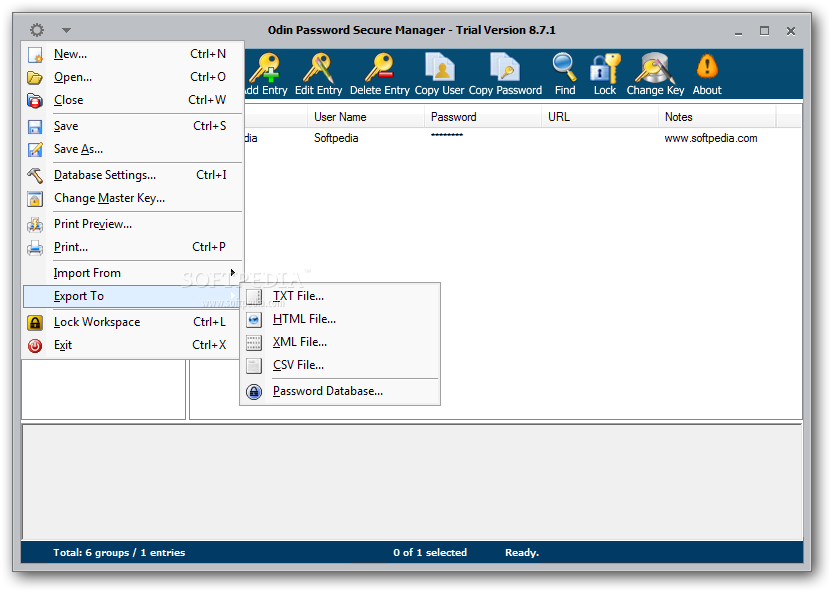Maximize the application window

click(x=764, y=31)
